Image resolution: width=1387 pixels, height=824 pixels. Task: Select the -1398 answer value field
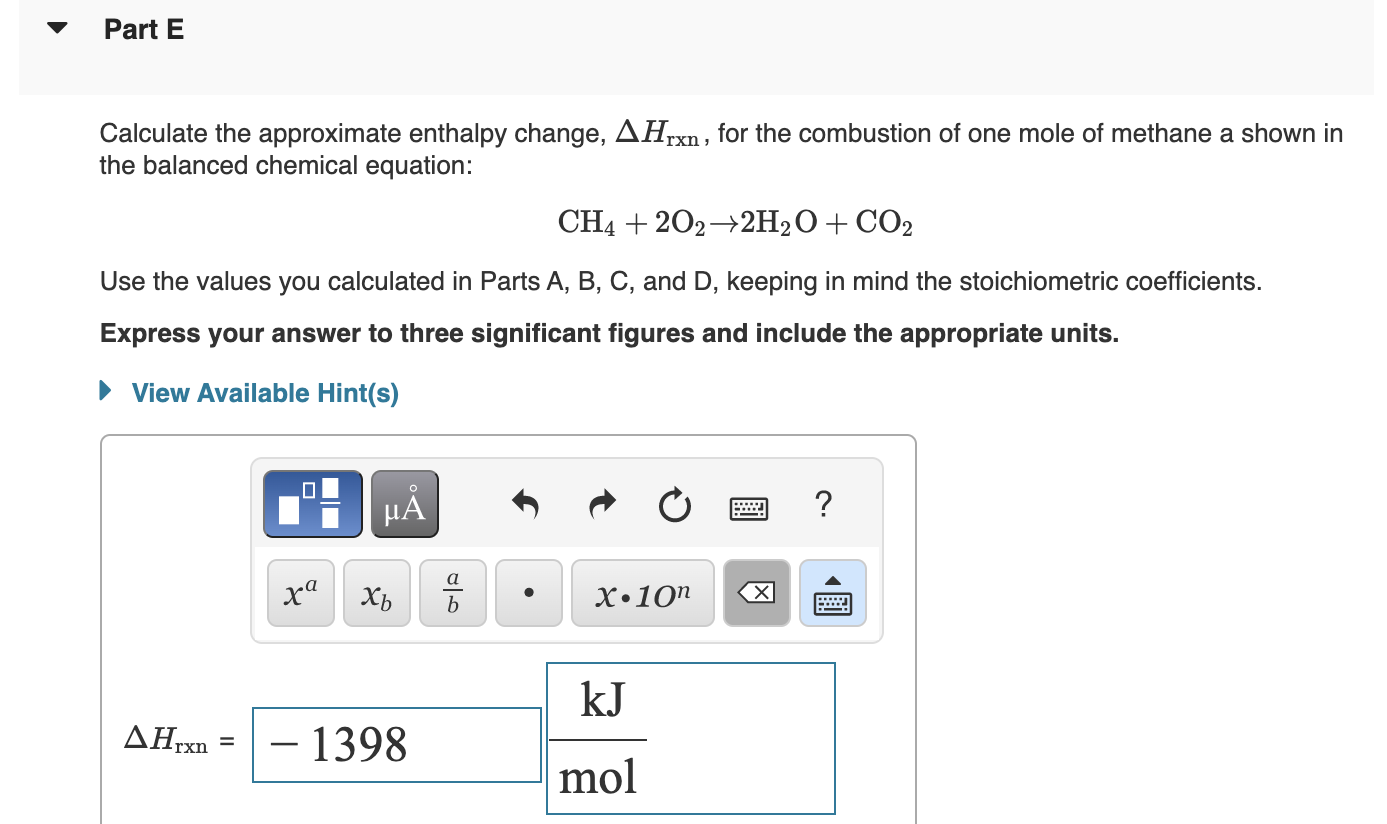[x=396, y=744]
